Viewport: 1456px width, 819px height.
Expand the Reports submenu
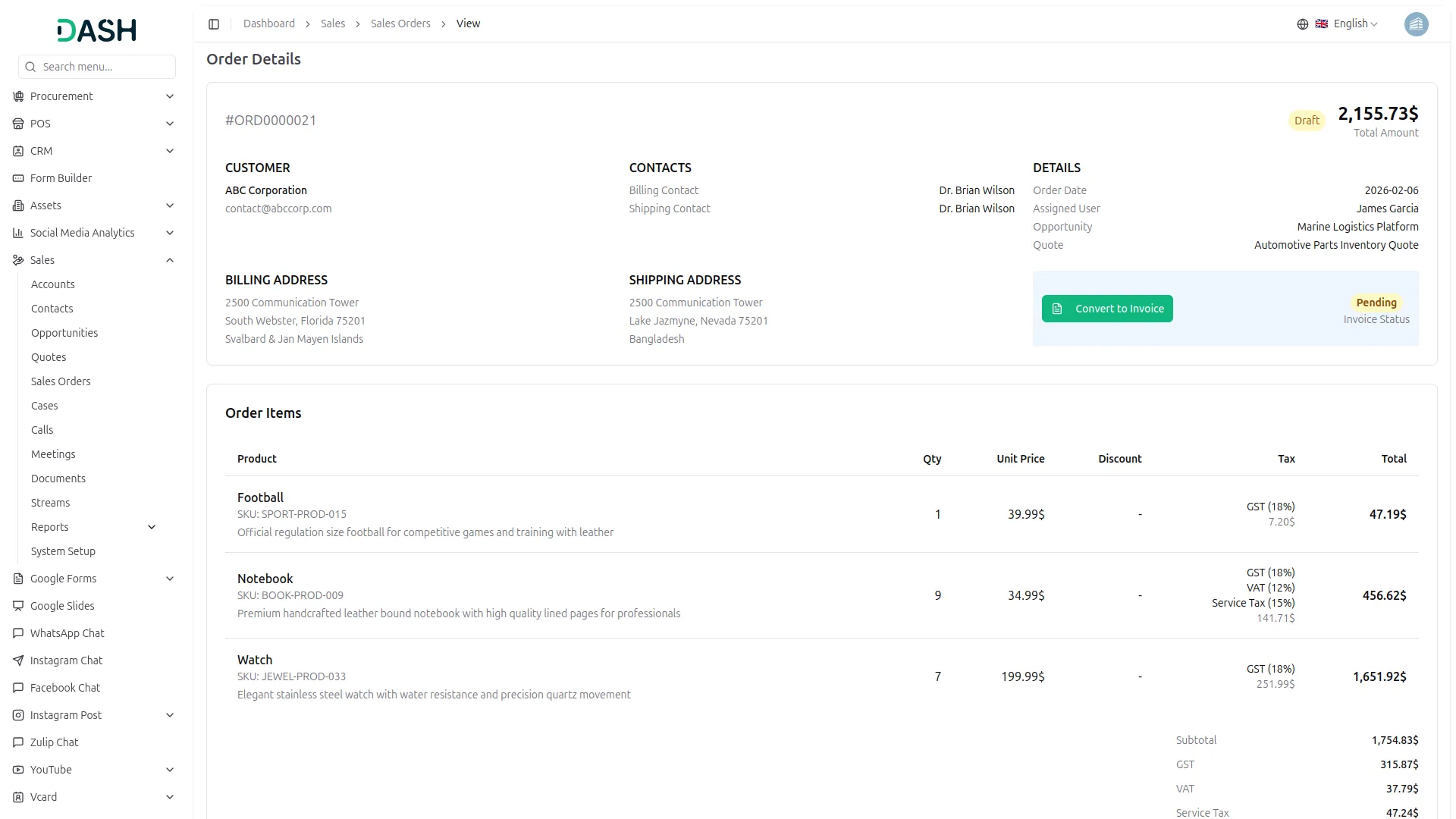click(152, 527)
